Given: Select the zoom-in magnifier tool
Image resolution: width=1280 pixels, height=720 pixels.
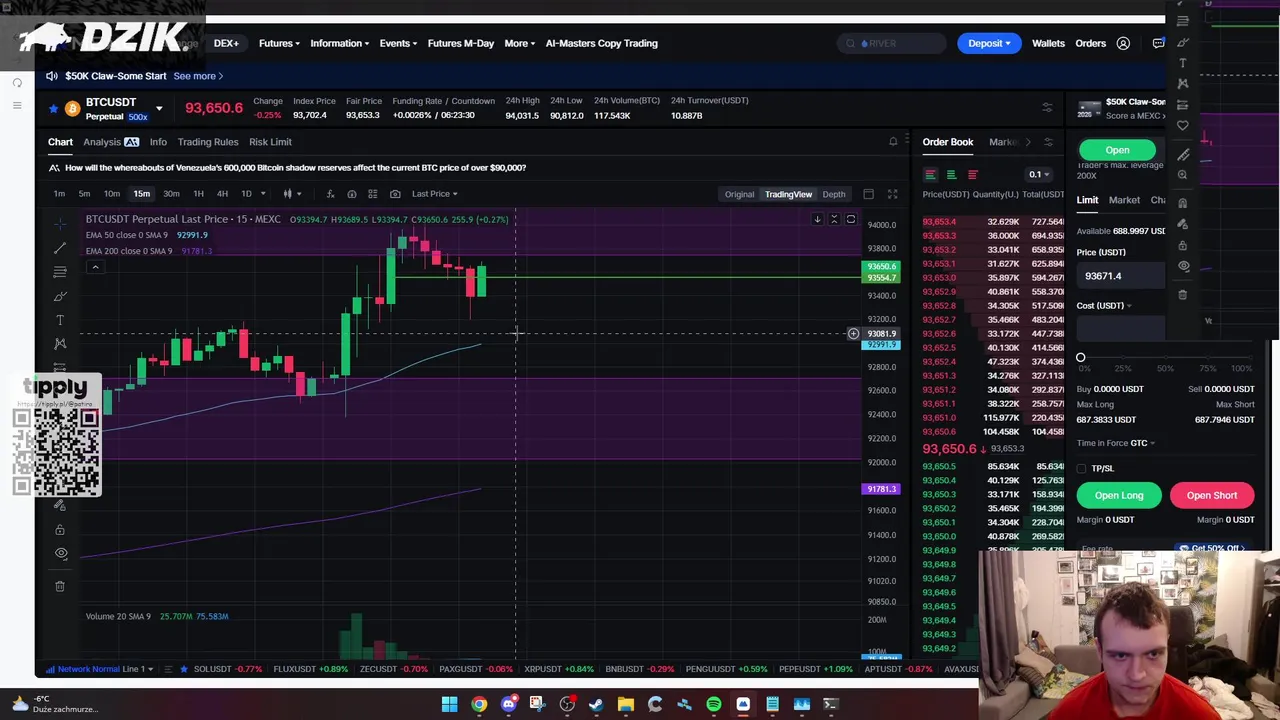Looking at the screenshot, I should [x=1183, y=175].
